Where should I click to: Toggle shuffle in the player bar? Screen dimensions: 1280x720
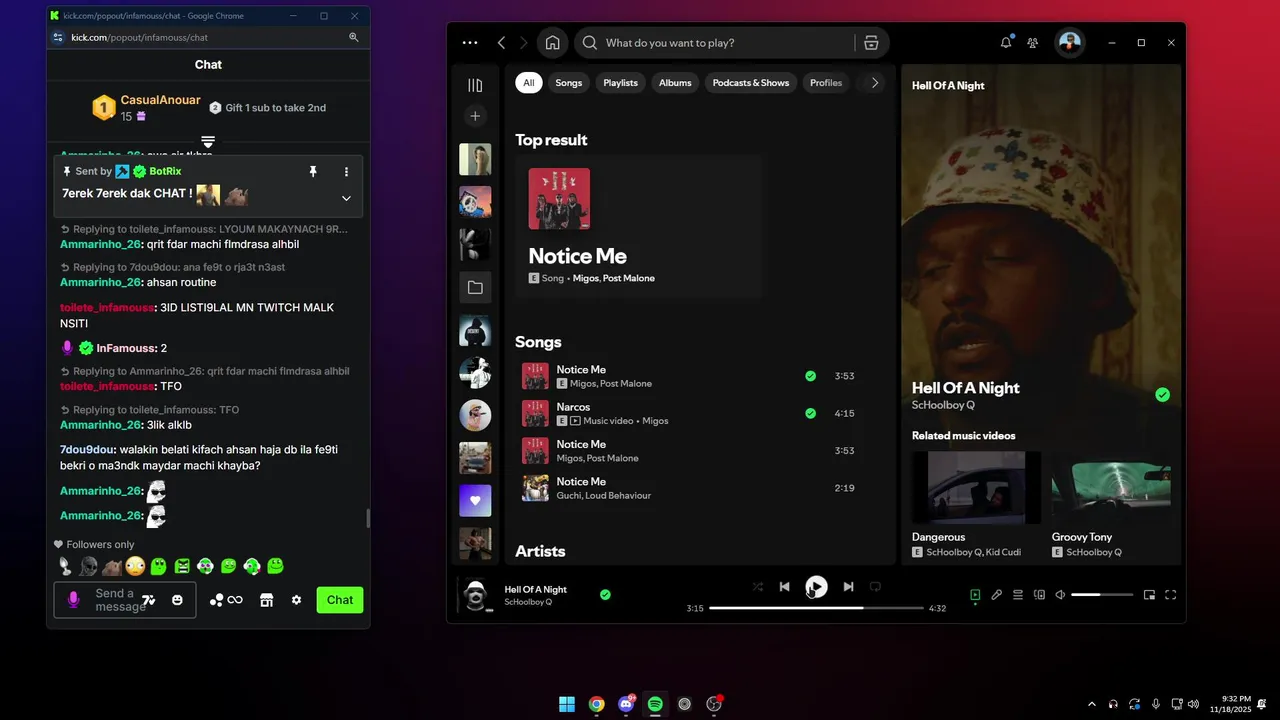[758, 587]
